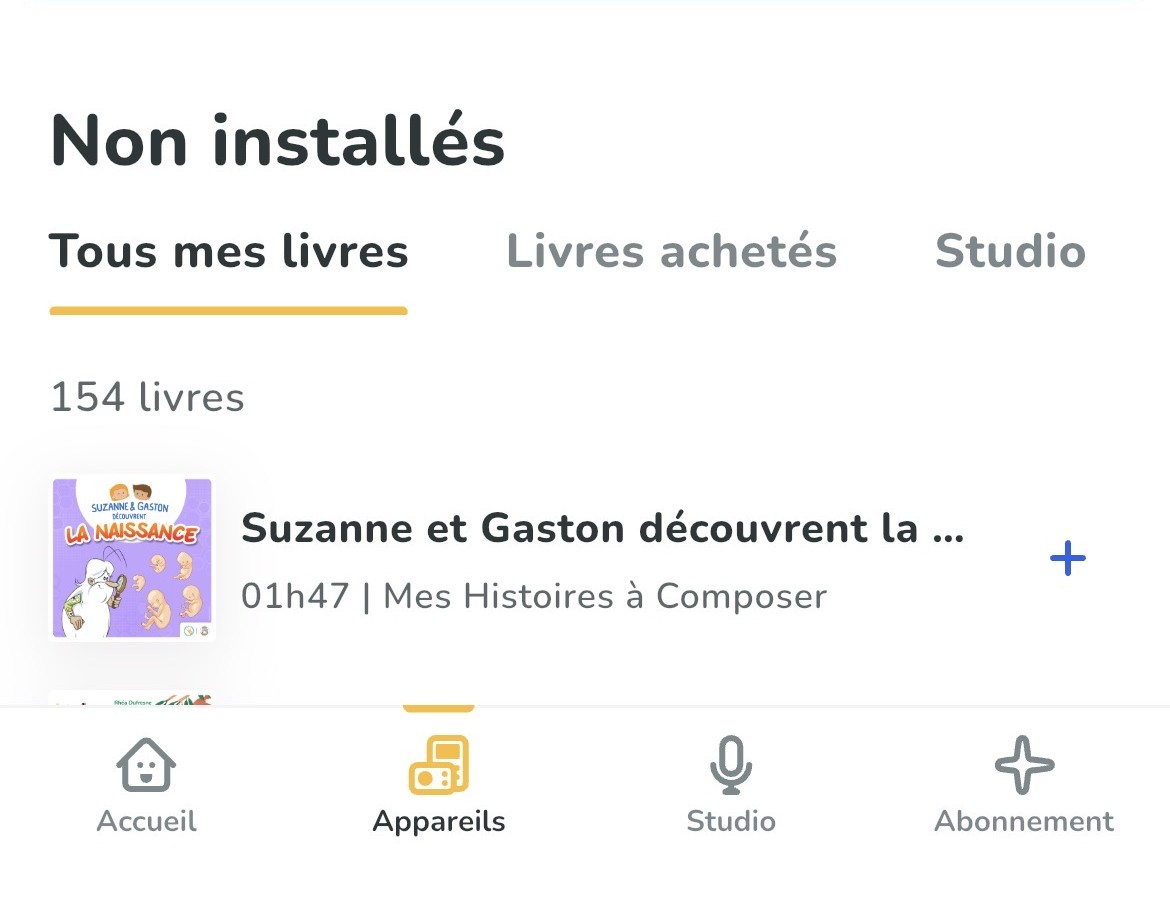Viewport: 1170px width, 907px height.
Task: Tap the 154 livres count text
Action: (147, 397)
